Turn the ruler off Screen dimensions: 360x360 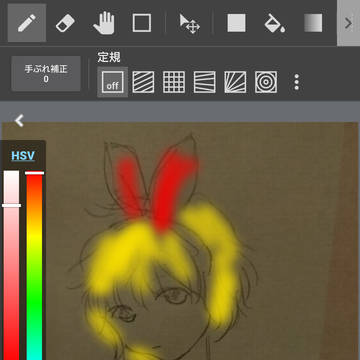112,82
